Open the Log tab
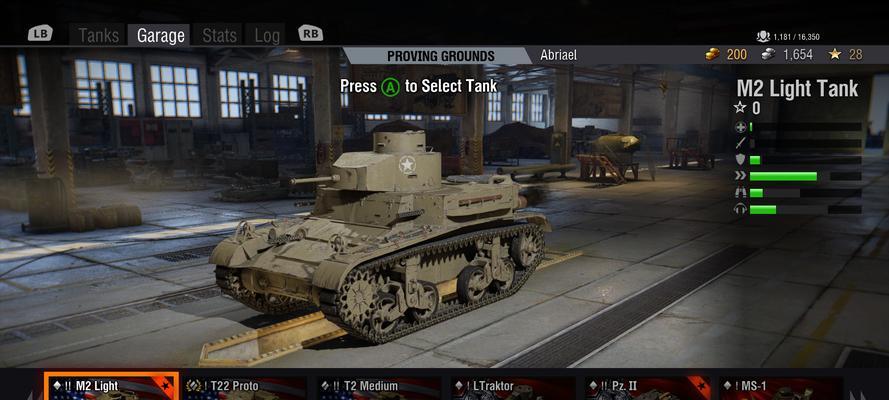The width and height of the screenshot is (889, 400). [x=266, y=36]
